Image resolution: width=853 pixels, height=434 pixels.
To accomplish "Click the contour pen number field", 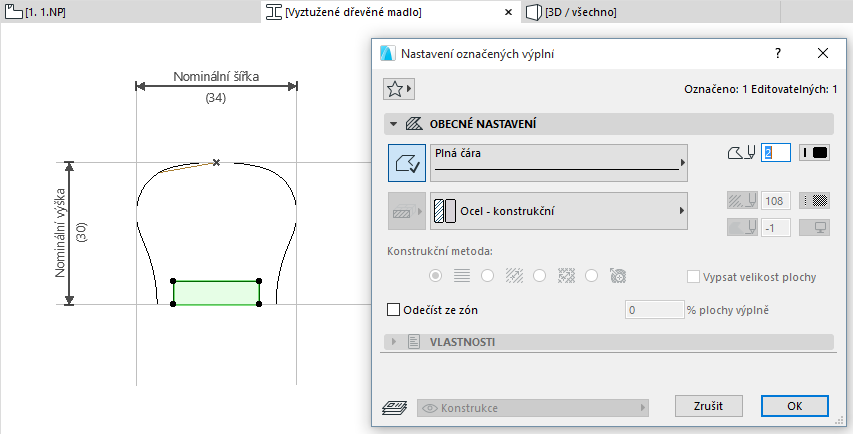I will [x=775, y=153].
